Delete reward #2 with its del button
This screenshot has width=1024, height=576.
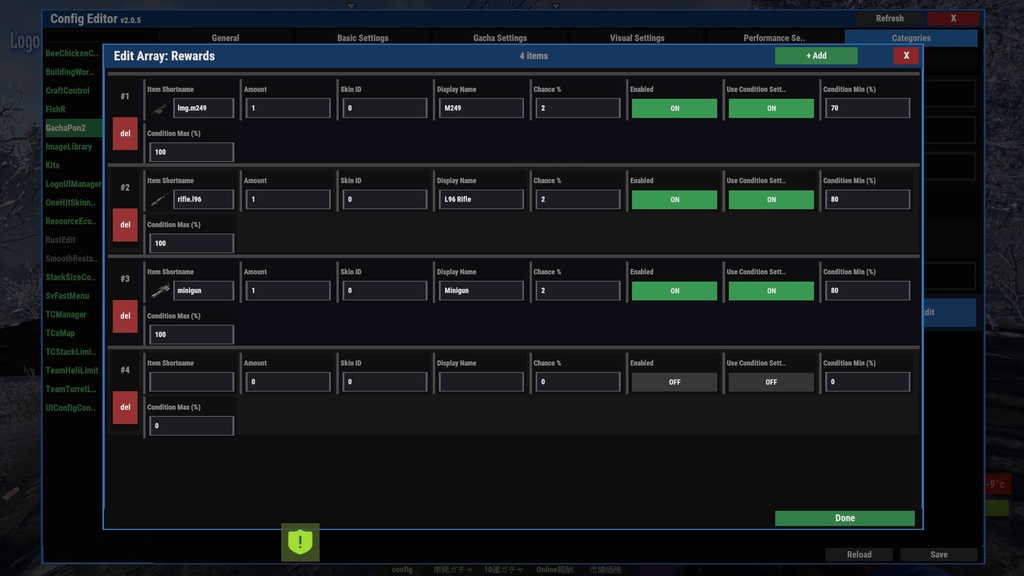[x=124, y=225]
